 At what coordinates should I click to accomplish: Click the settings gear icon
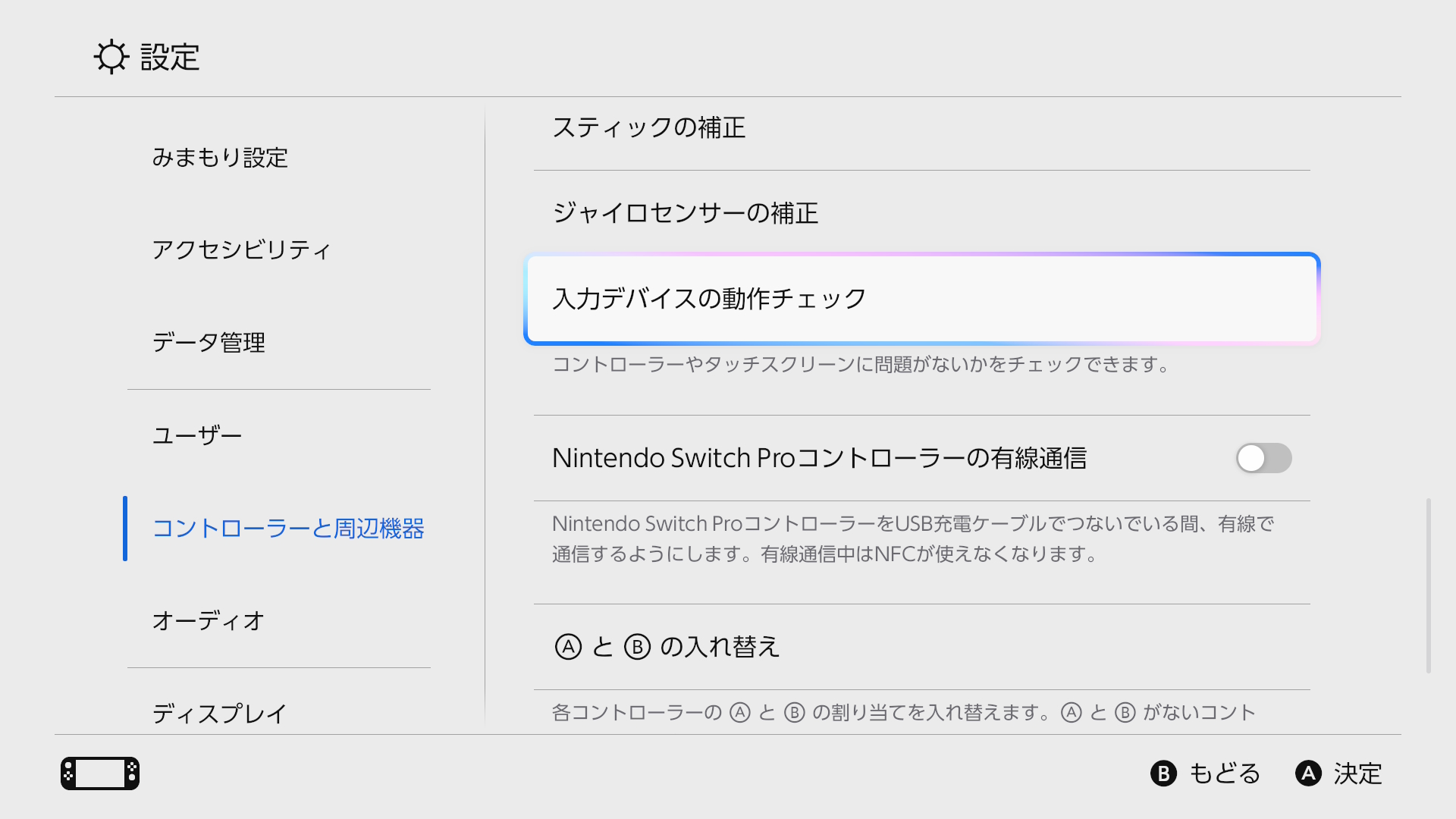(111, 57)
